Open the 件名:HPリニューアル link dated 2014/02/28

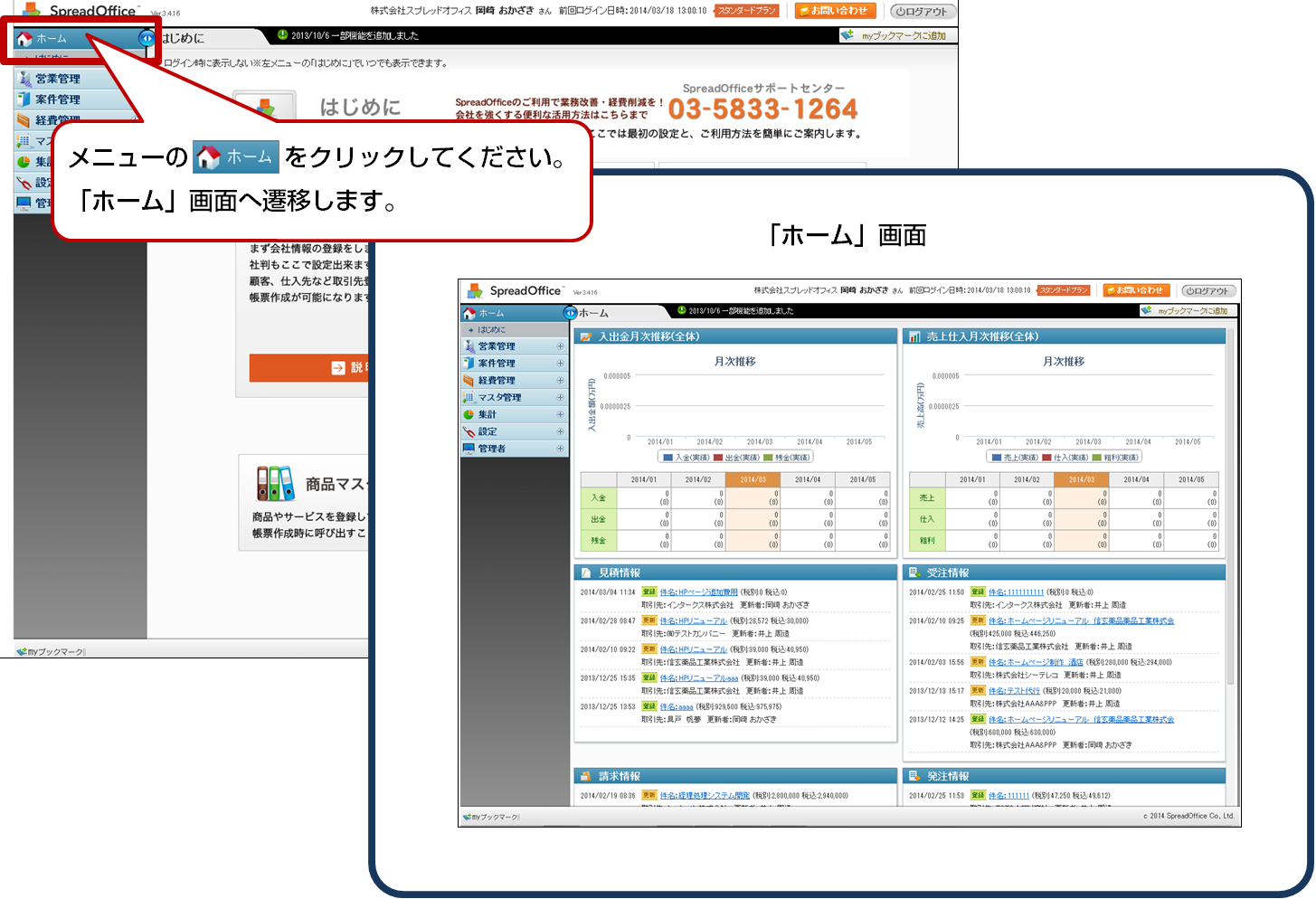coord(693,621)
